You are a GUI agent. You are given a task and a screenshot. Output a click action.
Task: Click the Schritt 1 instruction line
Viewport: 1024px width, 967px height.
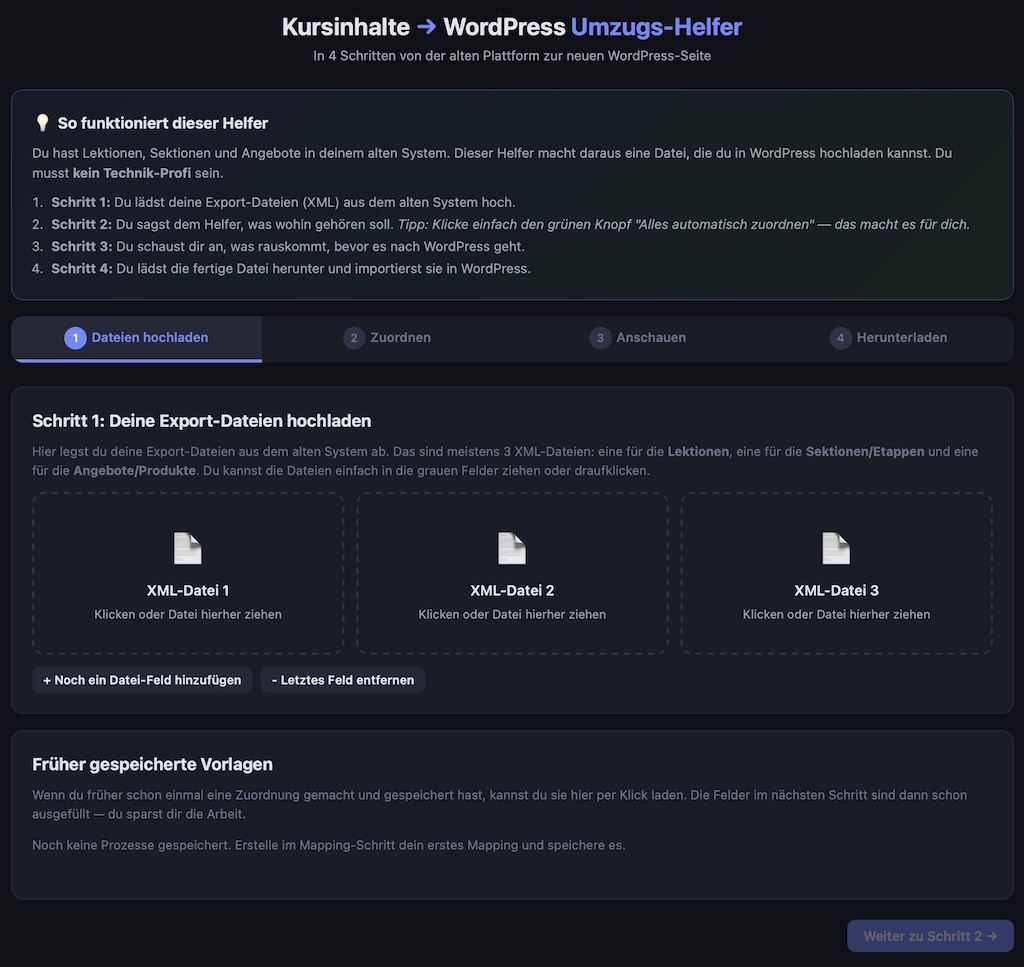[283, 202]
